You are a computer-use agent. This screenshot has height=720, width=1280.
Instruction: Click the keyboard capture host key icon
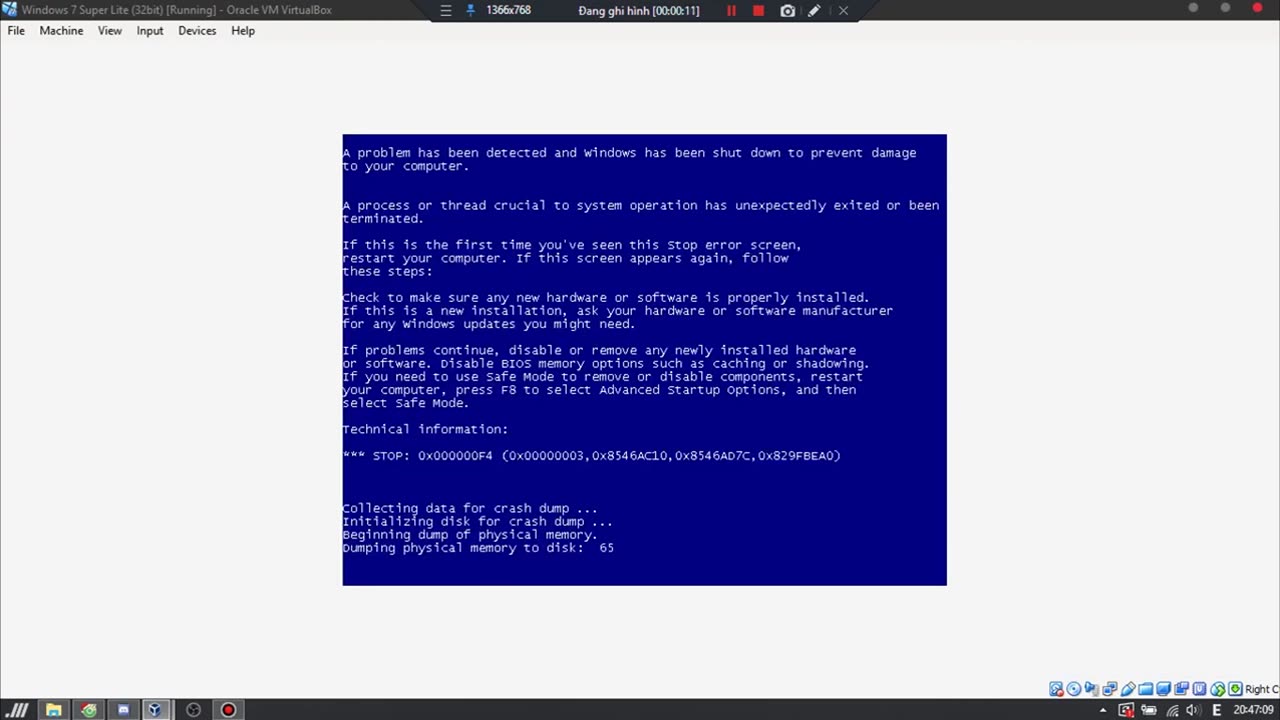click(x=1235, y=689)
